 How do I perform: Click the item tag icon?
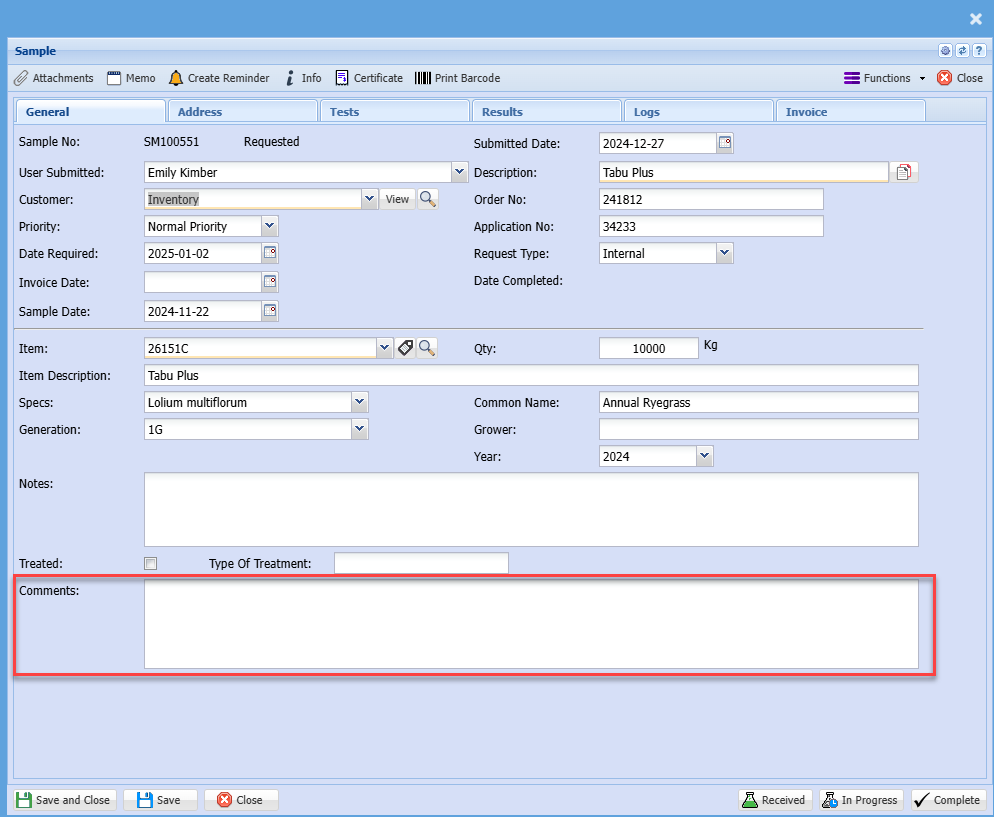406,348
